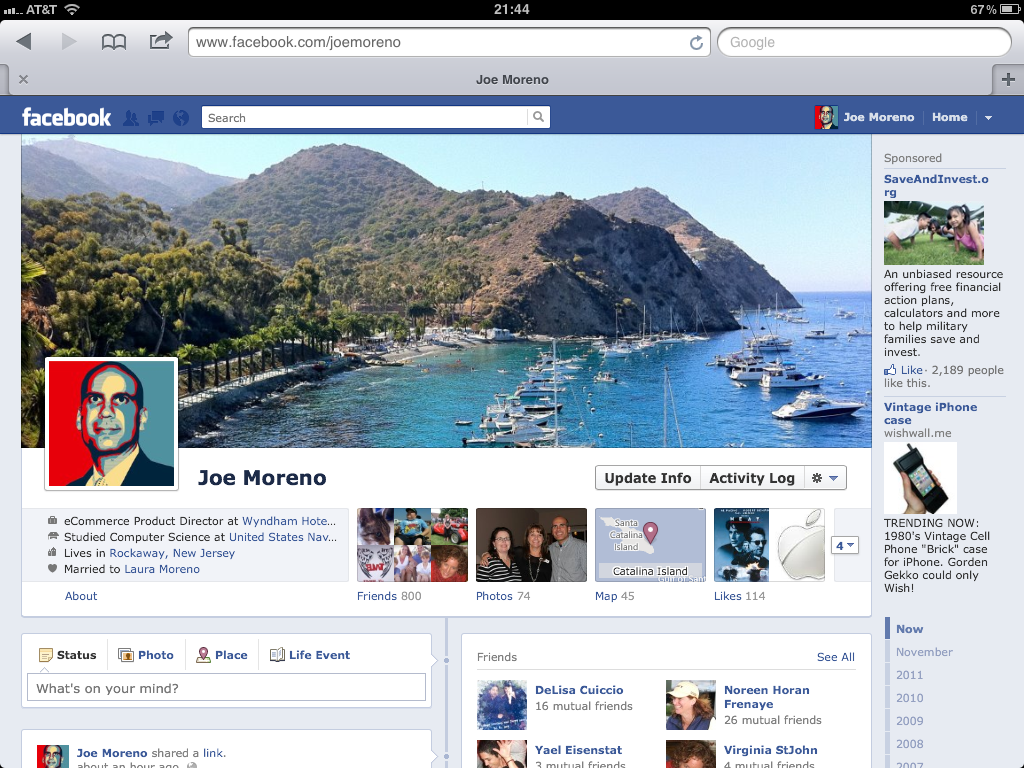
Task: Open the Activity Log
Action: [x=752, y=478]
